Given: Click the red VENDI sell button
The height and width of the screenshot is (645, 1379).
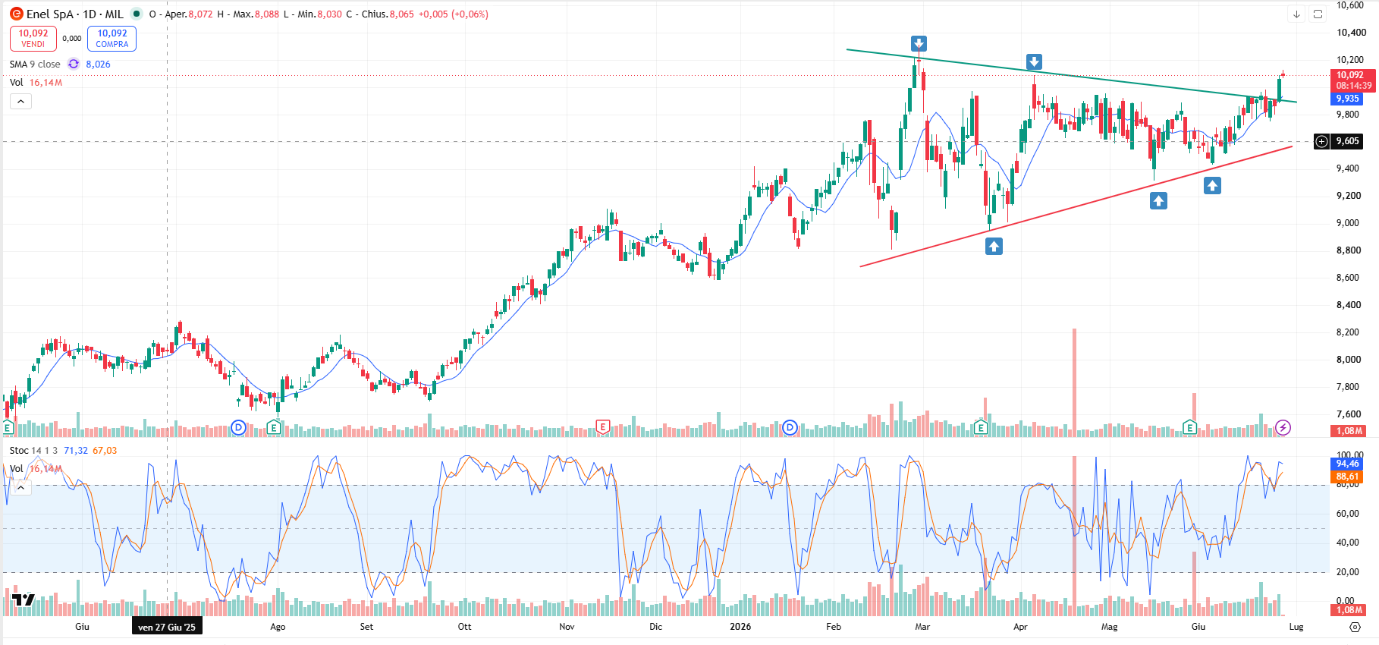Looking at the screenshot, I should click(32, 39).
